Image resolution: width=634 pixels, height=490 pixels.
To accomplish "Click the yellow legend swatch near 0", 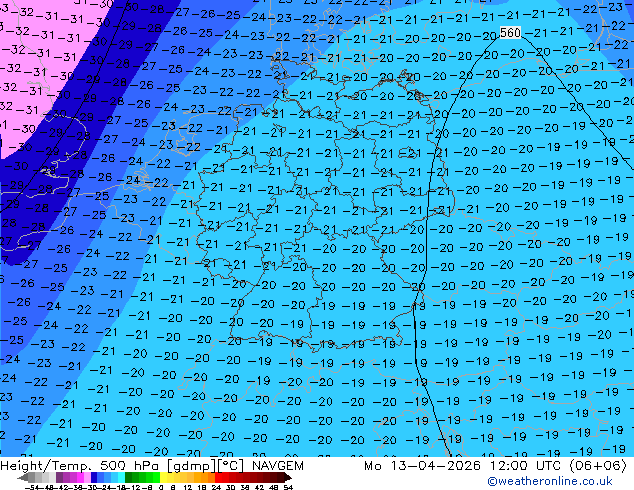I will (163, 477).
